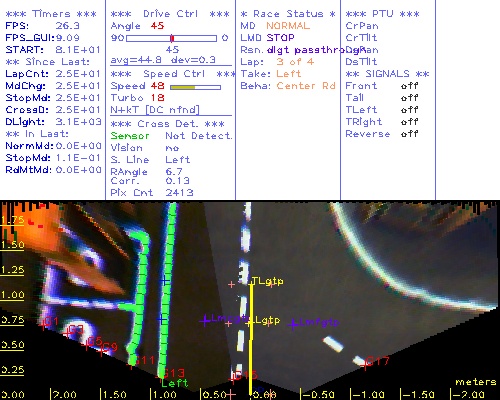
Task: Click the SIGNALS section header
Action: 387,74
